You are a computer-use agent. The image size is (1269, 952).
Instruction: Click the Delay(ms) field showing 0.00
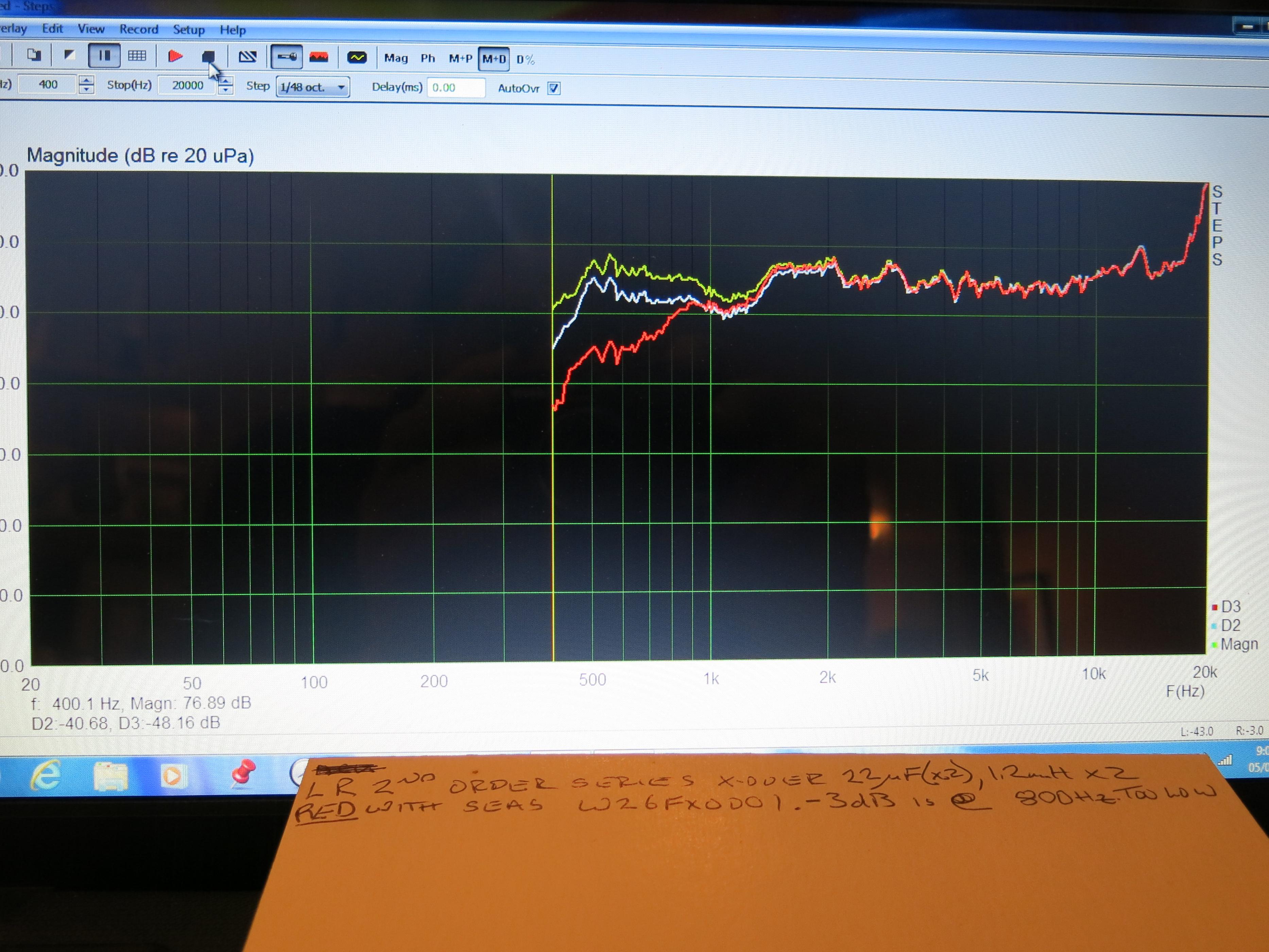[456, 88]
